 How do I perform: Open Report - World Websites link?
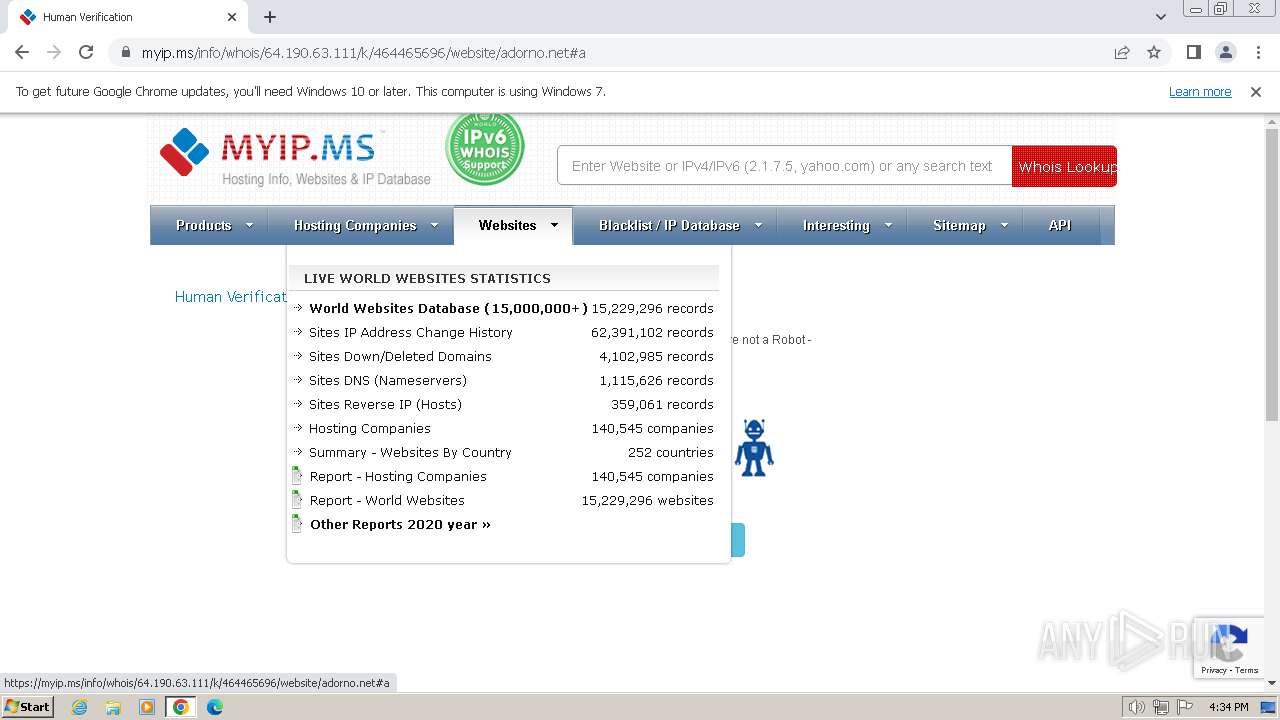click(387, 500)
